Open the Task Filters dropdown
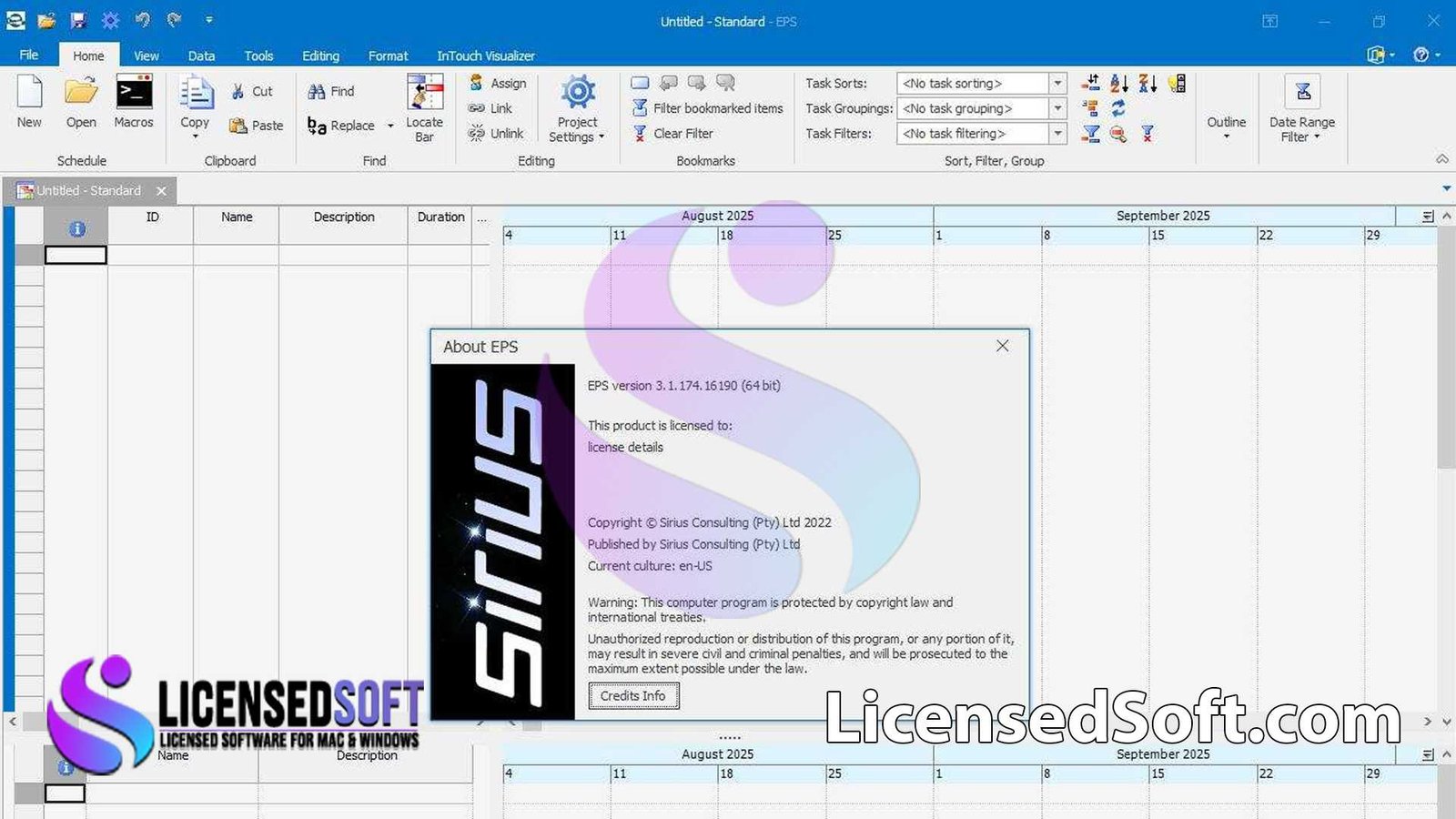 1057,134
